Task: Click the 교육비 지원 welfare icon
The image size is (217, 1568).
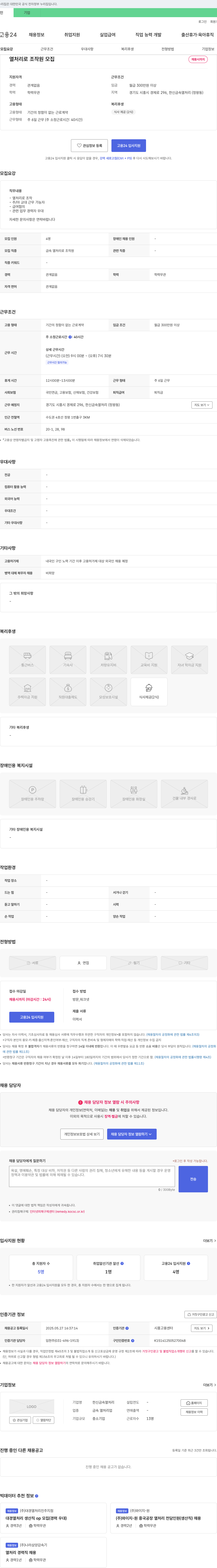Action: [149, 660]
